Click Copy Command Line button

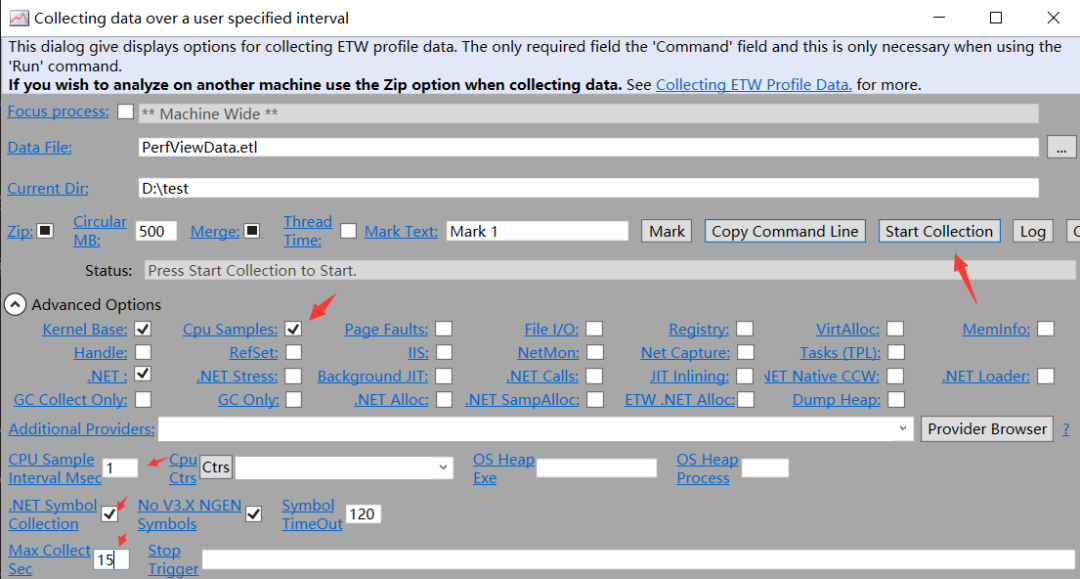[785, 231]
